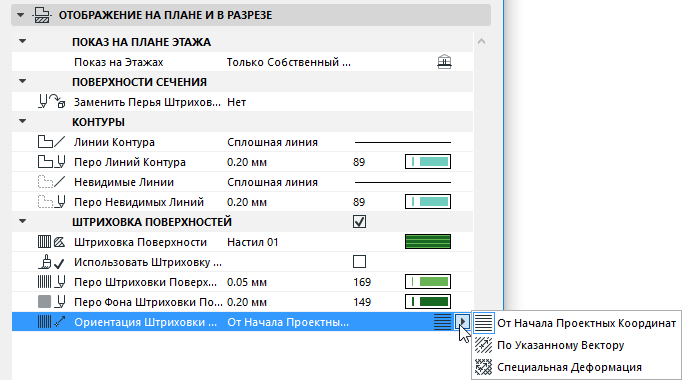Click pen number 89 in Перо Линий Контура row
This screenshot has width=682, height=380.
[359, 162]
